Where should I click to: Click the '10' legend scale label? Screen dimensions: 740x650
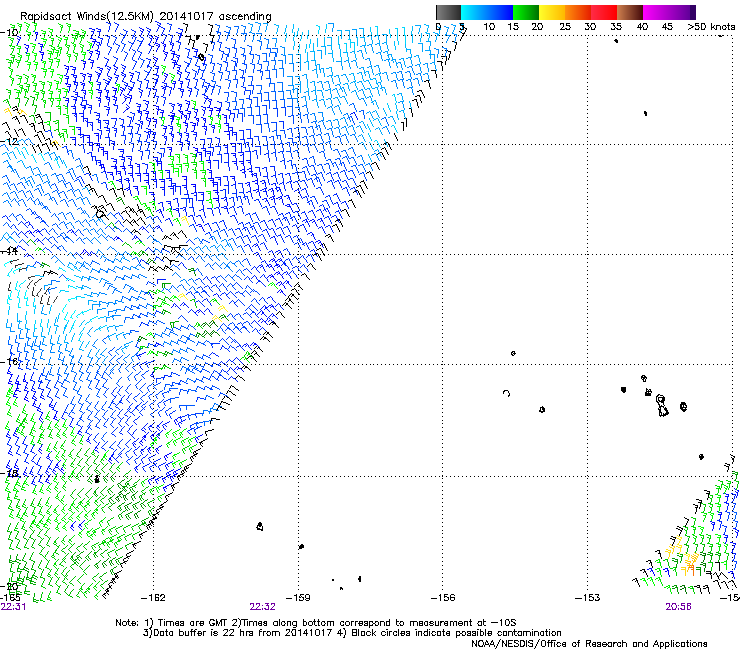coord(489,27)
